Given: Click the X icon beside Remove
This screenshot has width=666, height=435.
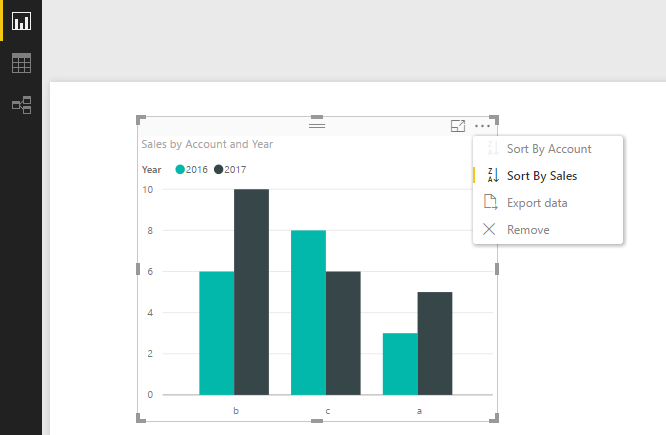Looking at the screenshot, I should (x=489, y=229).
